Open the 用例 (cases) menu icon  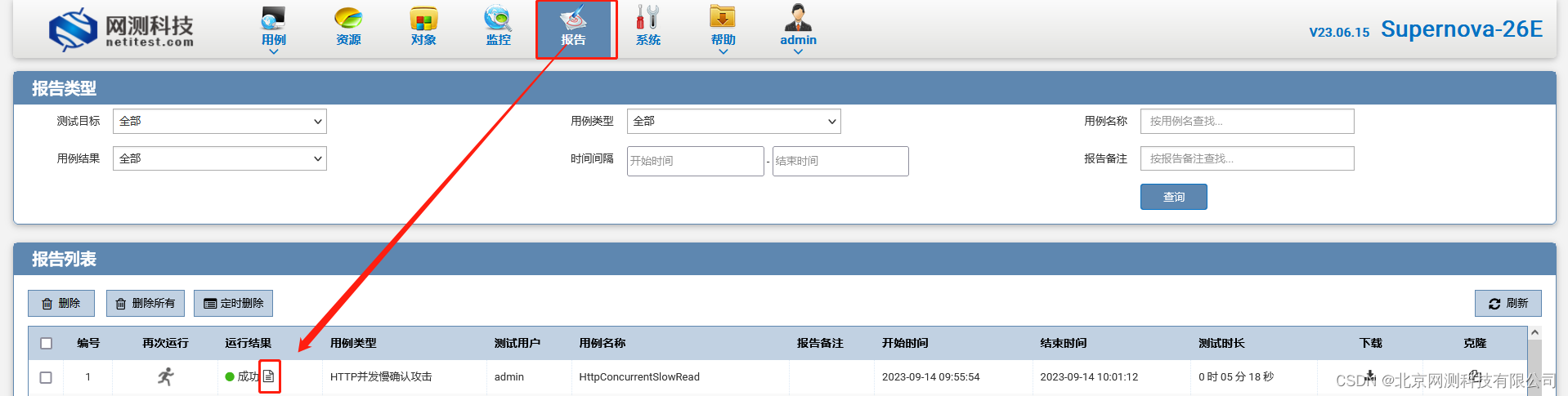click(273, 17)
